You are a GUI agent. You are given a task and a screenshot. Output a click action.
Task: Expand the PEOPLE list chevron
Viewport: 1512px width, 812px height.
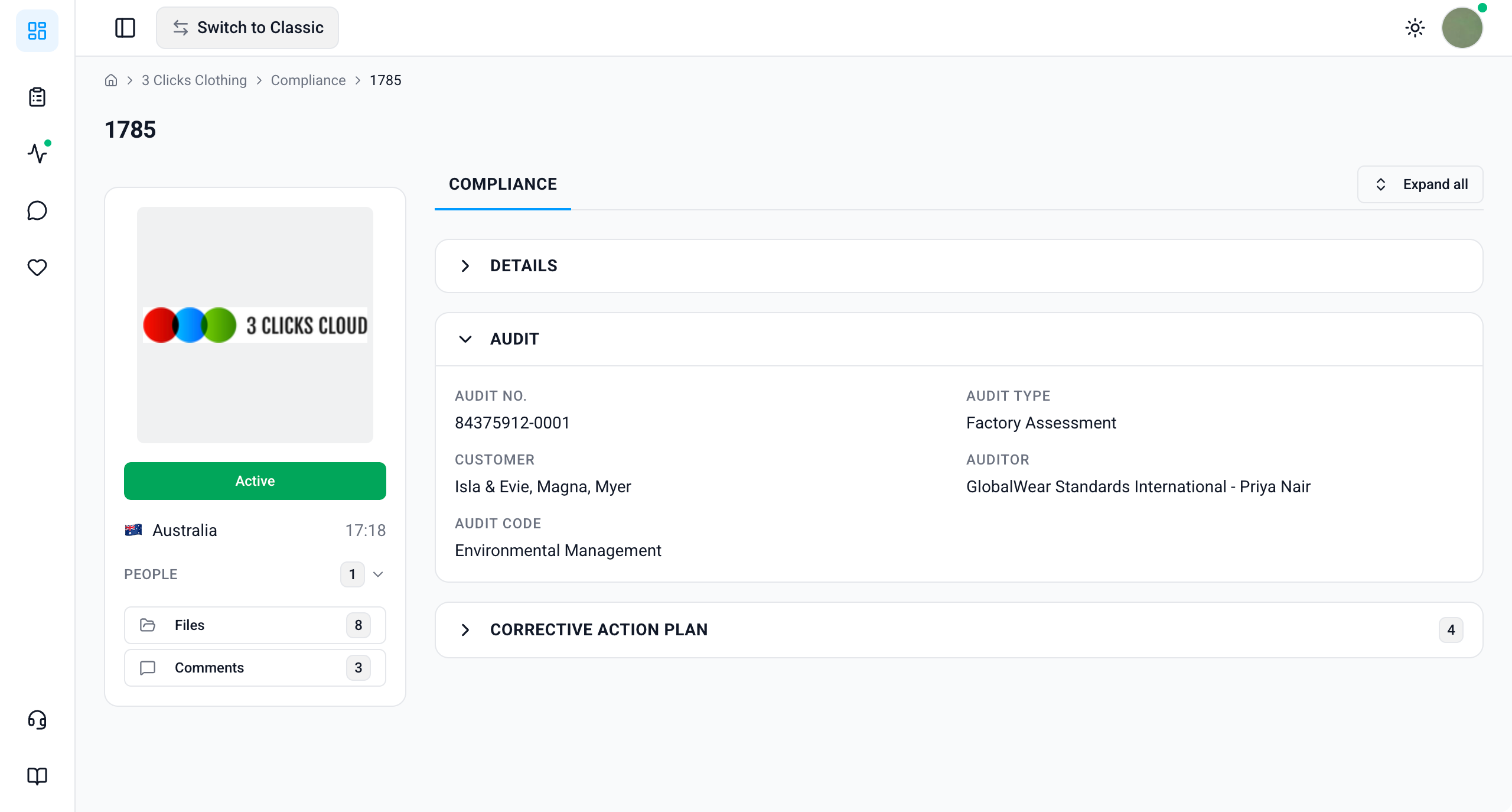378,574
